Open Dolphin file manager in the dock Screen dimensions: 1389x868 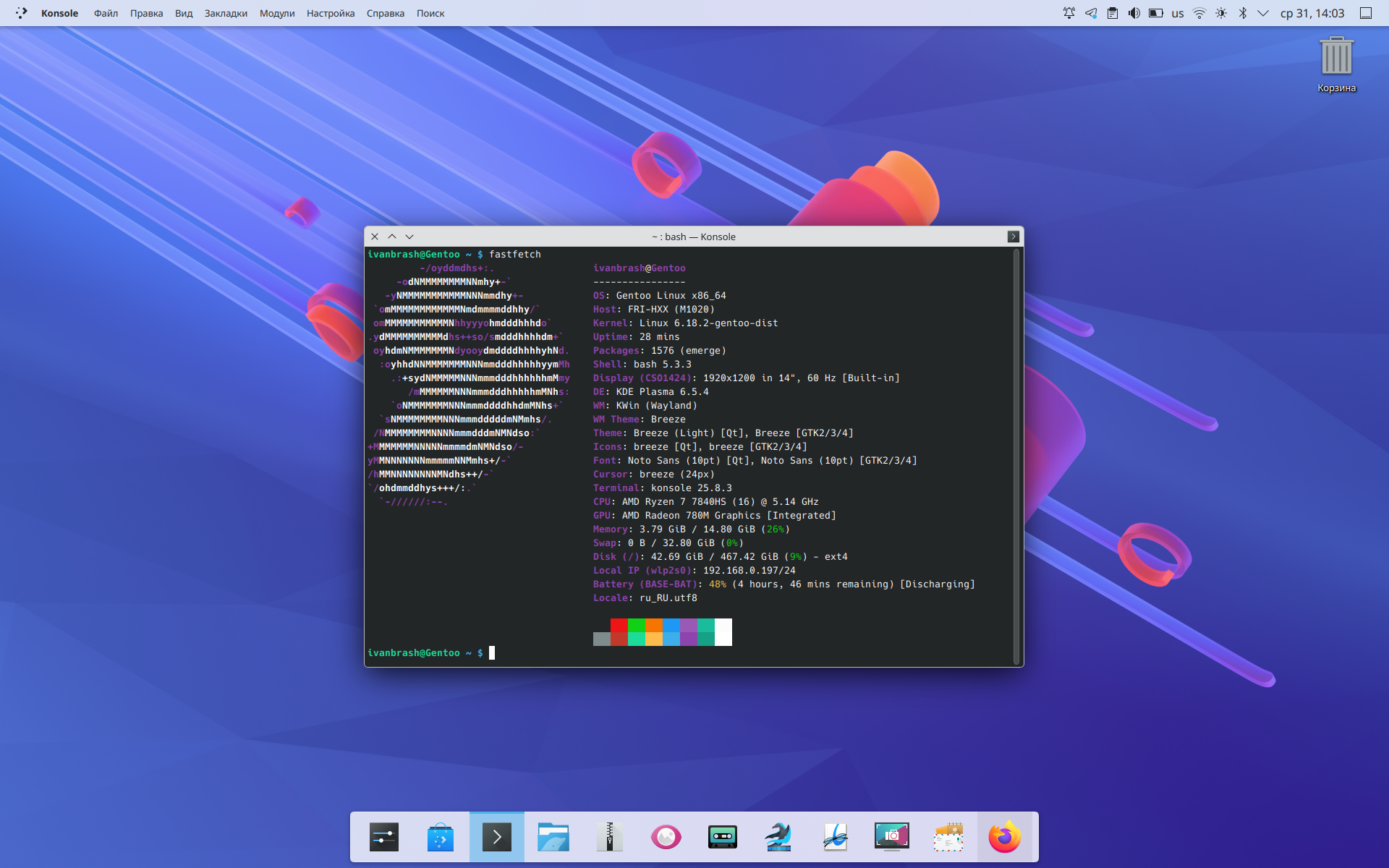553,837
